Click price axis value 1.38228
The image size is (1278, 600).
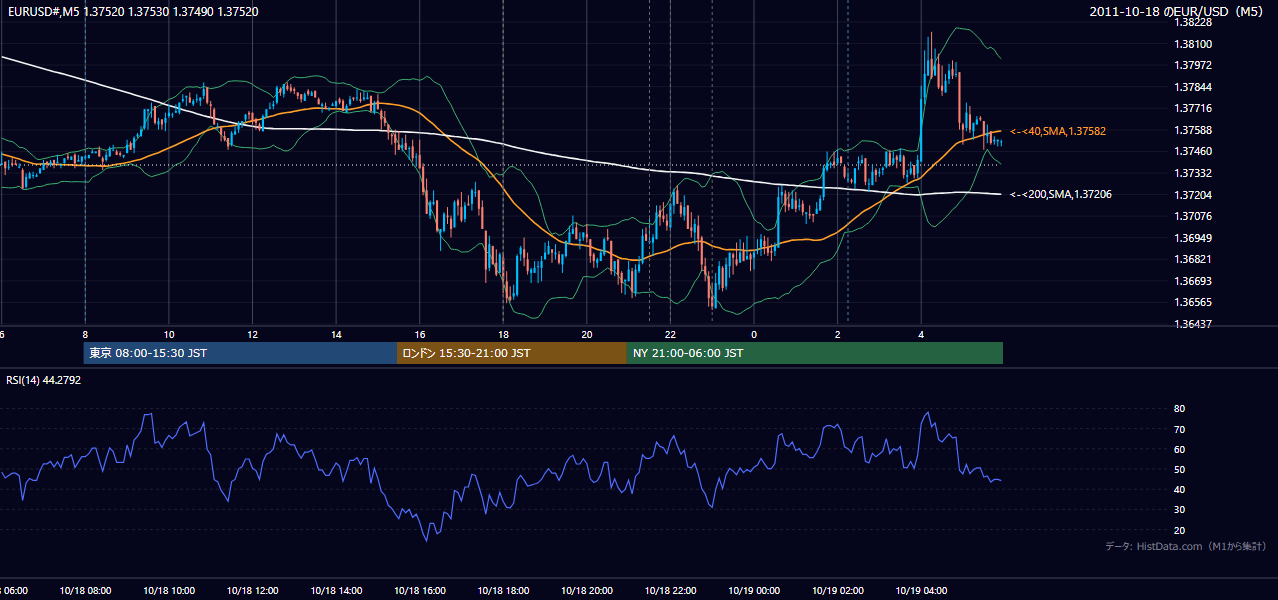point(1194,22)
